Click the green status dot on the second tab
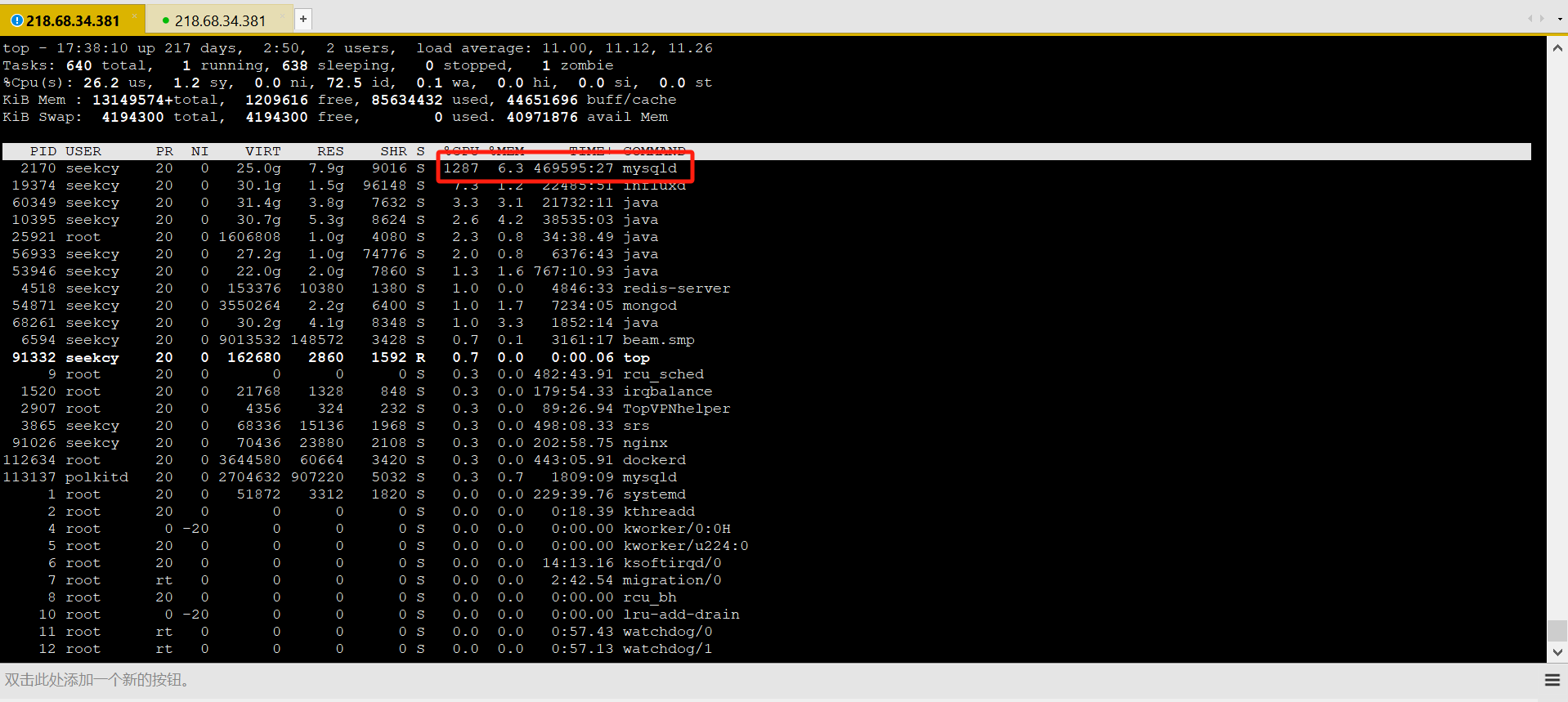The width and height of the screenshot is (1568, 702). click(x=166, y=20)
